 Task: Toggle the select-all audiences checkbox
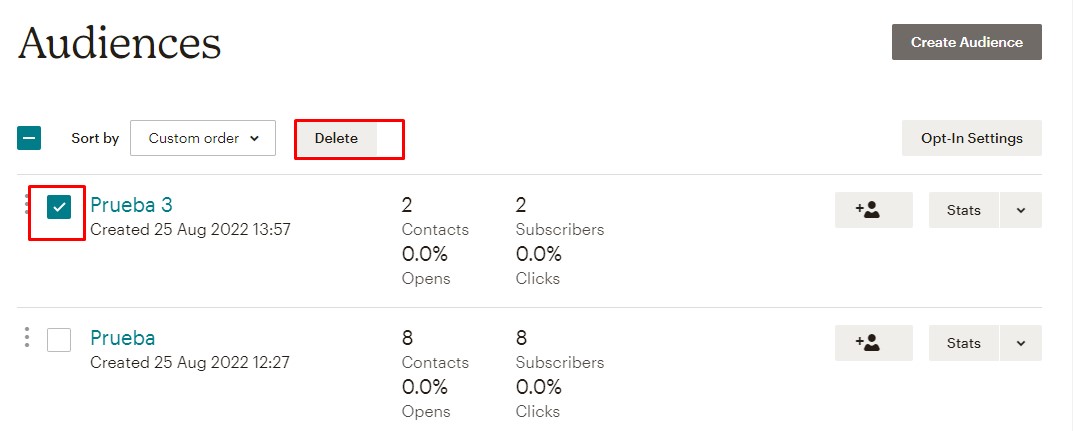click(29, 138)
